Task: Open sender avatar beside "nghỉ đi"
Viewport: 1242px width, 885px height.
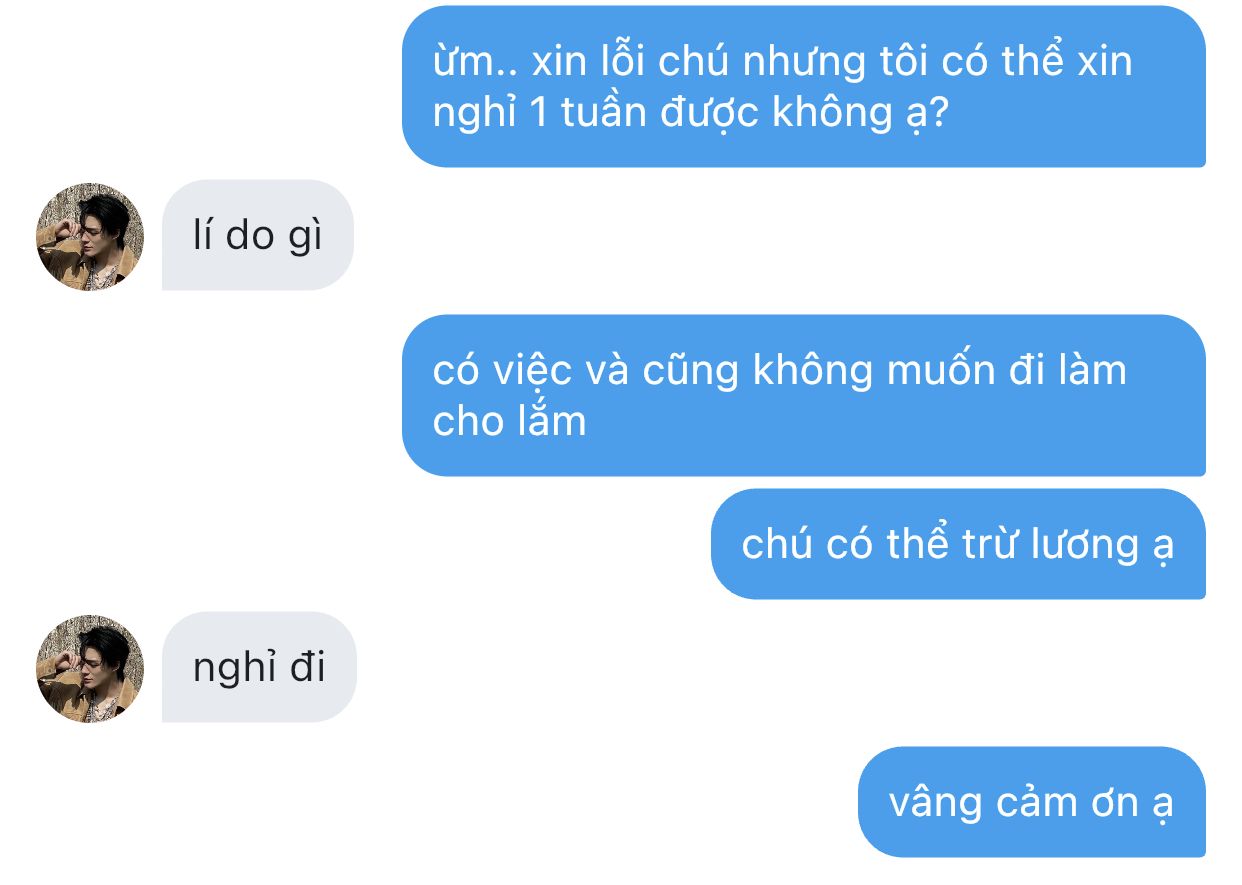Action: pos(90,668)
